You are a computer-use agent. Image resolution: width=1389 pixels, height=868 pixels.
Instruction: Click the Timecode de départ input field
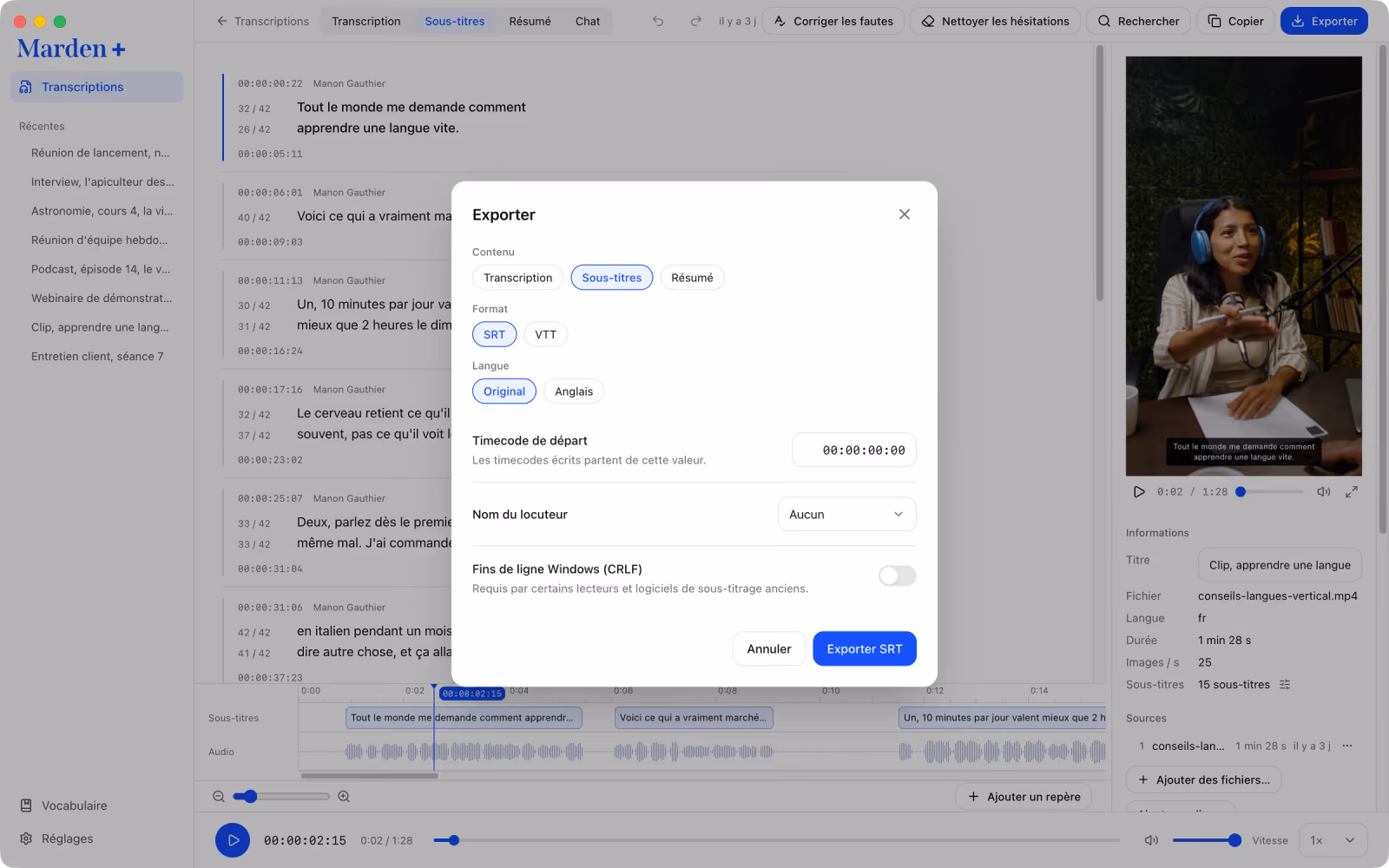pos(854,450)
